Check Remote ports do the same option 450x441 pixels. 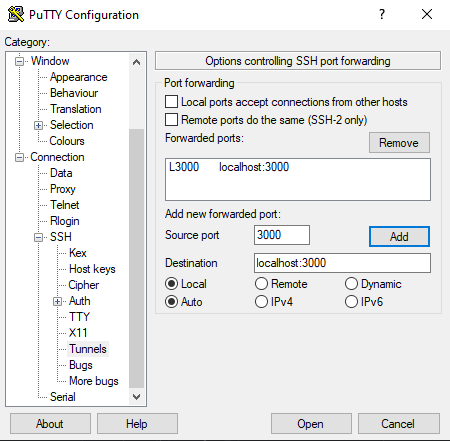pos(171,120)
